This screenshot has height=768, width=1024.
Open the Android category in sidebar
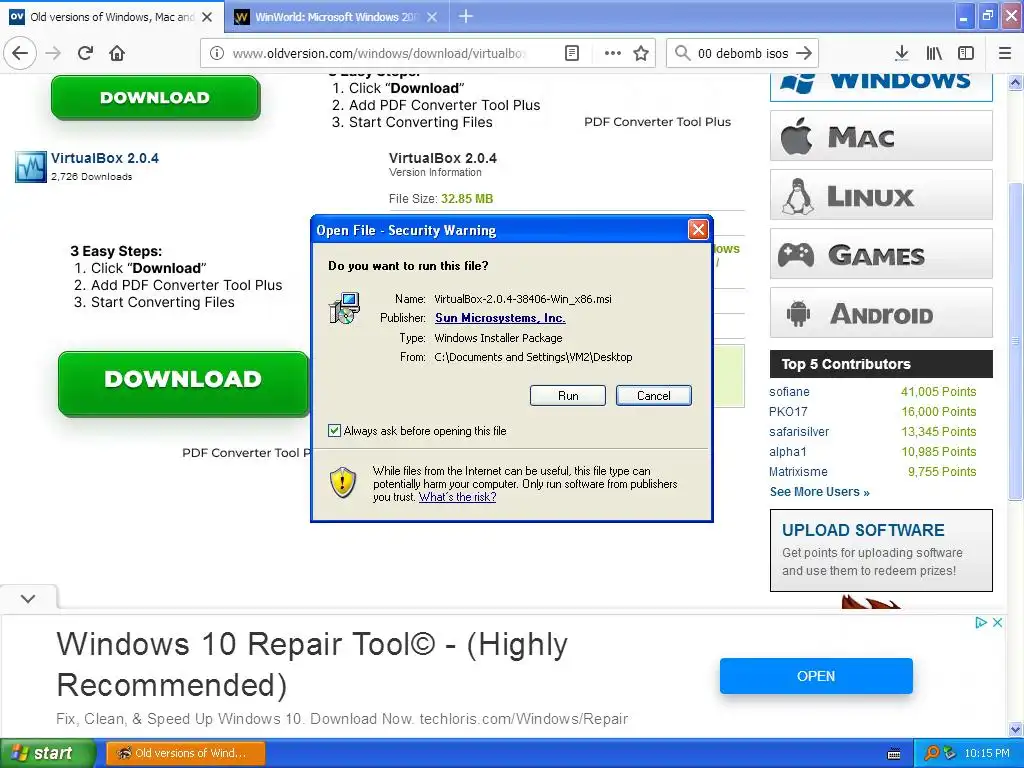tap(881, 313)
